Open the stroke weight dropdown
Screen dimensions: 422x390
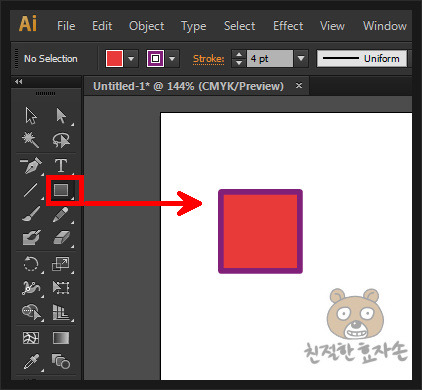(301, 59)
